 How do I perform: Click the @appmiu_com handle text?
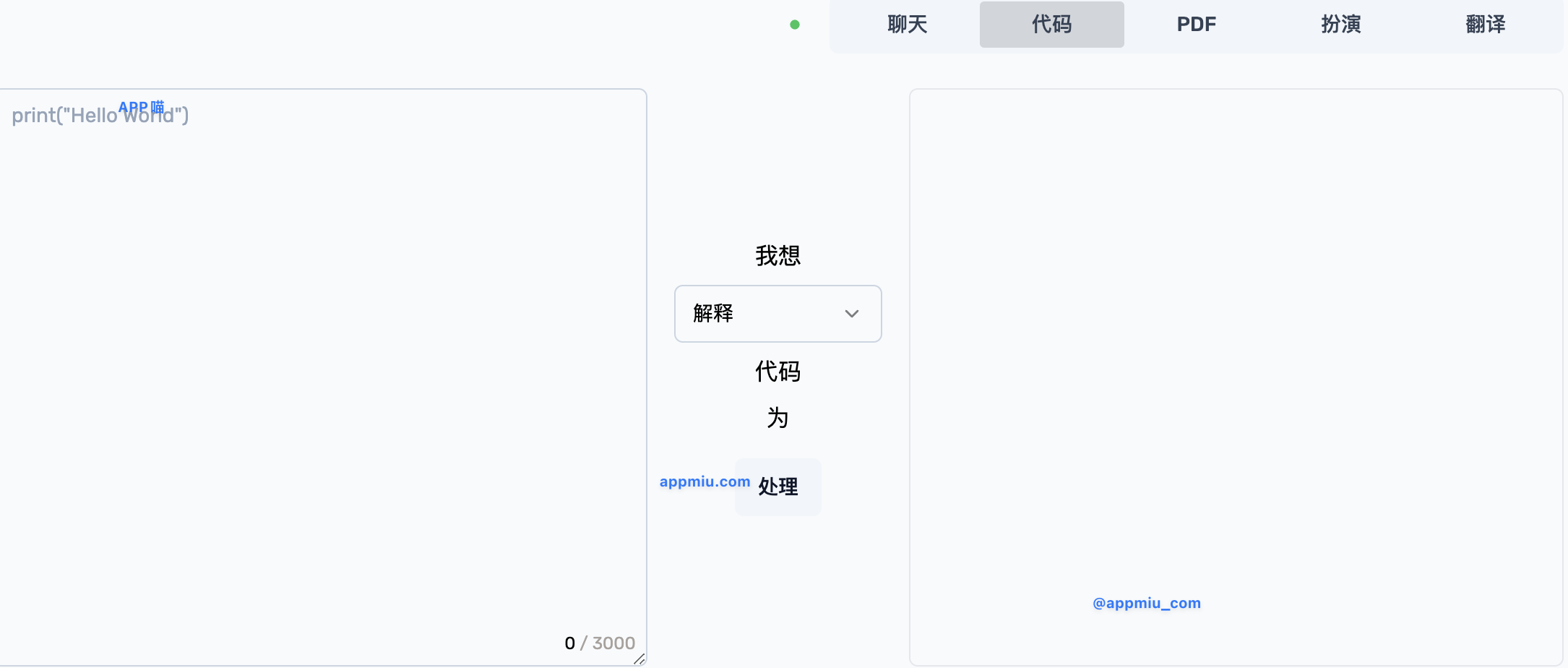coord(1147,603)
